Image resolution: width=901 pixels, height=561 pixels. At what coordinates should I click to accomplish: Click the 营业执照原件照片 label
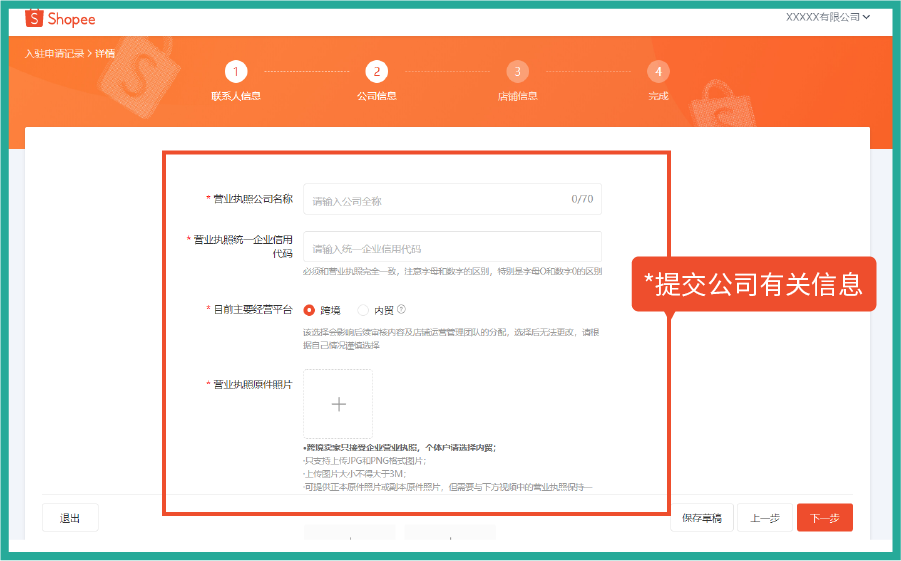tap(253, 385)
